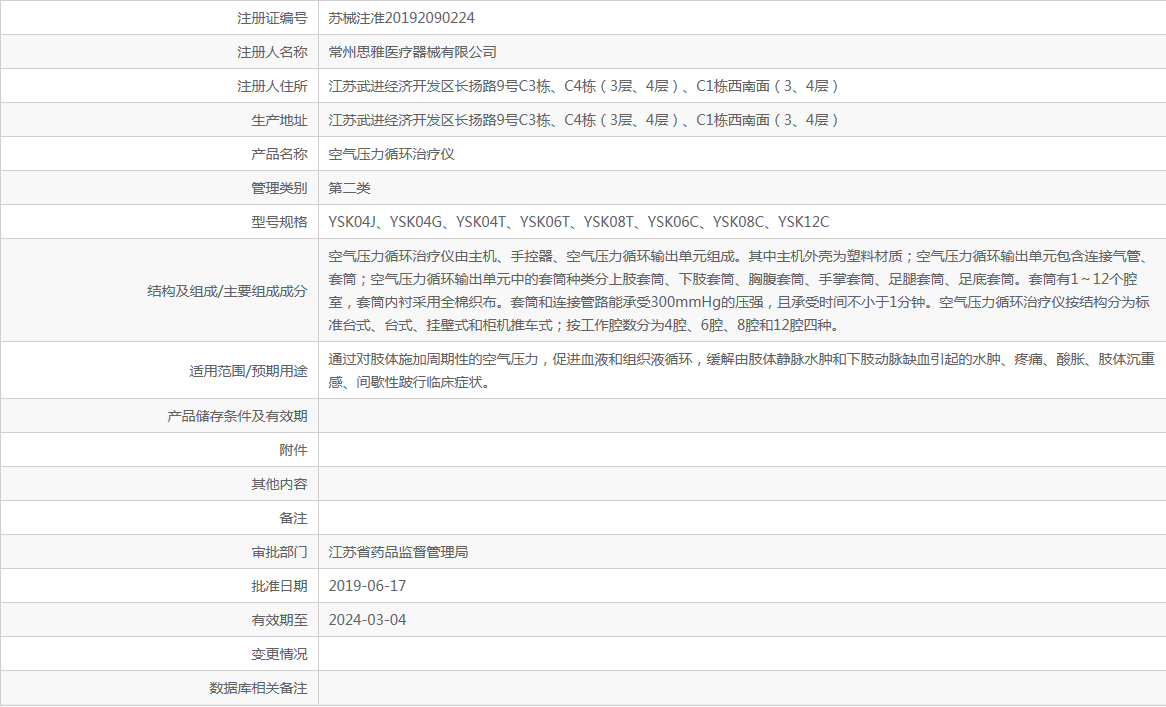Select the 变更情况 label
This screenshot has width=1166, height=707.
[x=279, y=654]
